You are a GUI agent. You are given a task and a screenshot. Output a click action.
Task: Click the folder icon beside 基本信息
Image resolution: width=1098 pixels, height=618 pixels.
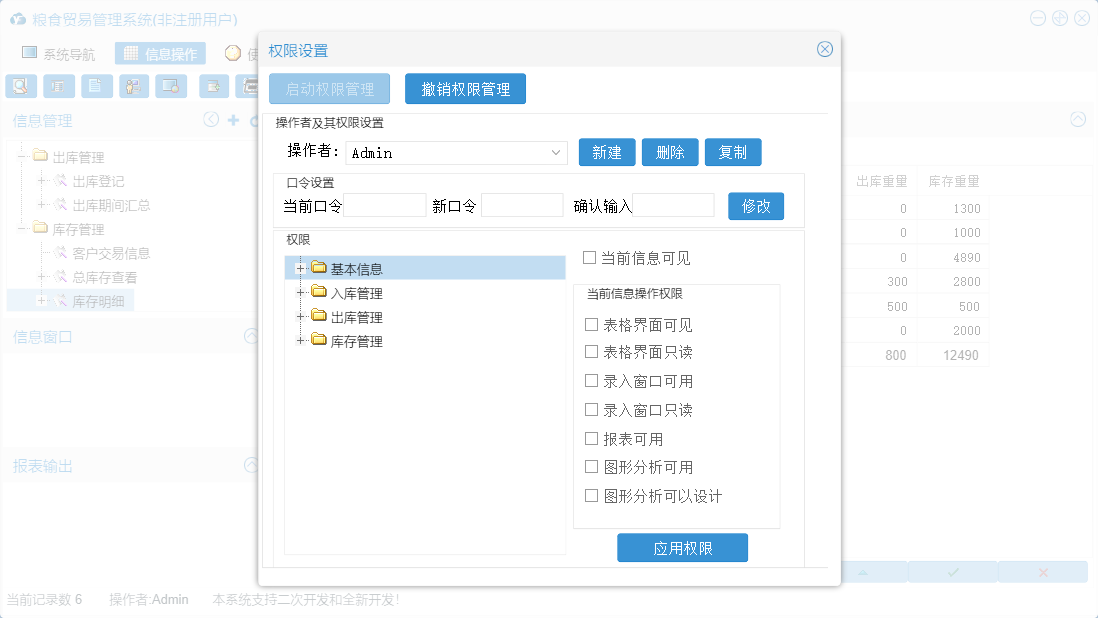click(x=319, y=268)
